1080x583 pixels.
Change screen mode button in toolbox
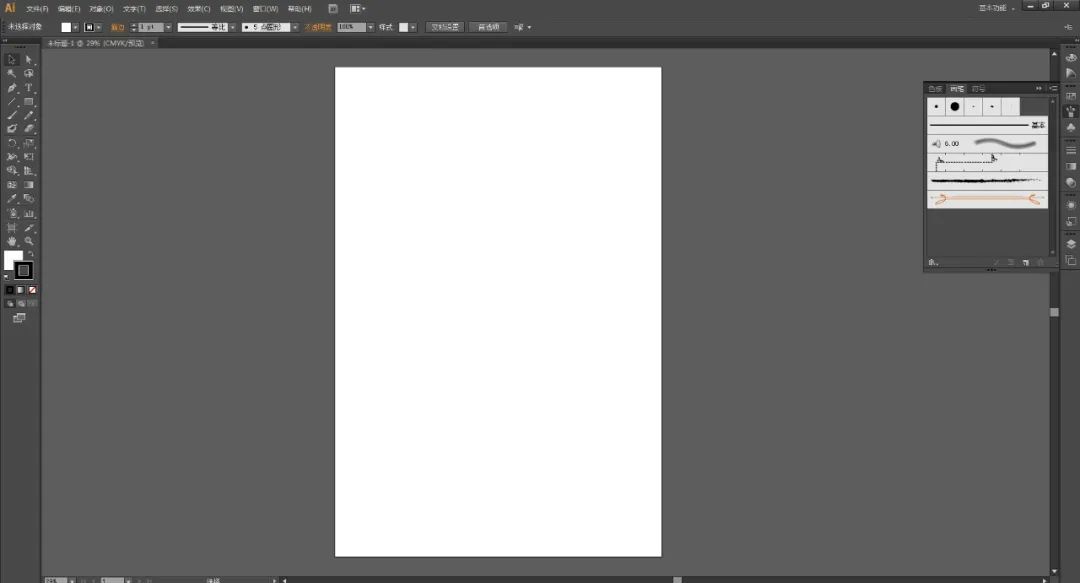(x=19, y=318)
